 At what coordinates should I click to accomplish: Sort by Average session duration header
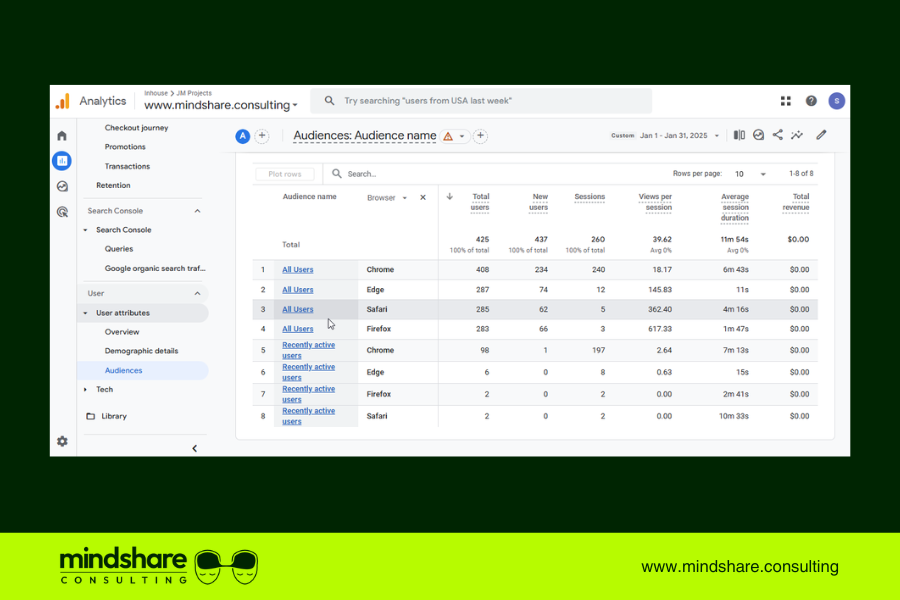tap(735, 207)
